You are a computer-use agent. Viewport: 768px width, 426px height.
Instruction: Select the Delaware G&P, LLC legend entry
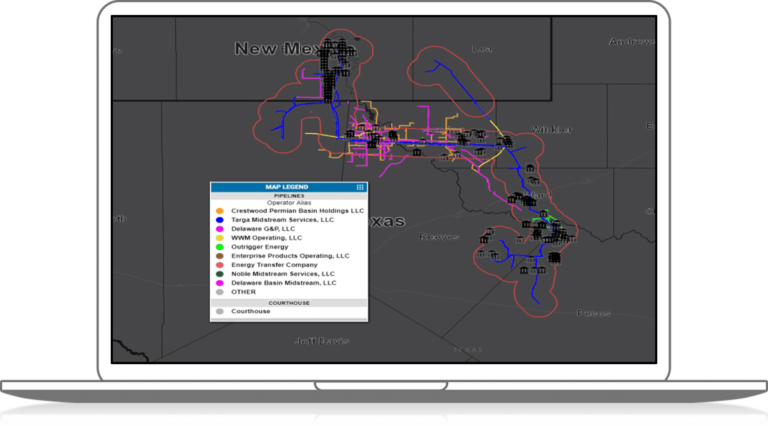[263, 229]
